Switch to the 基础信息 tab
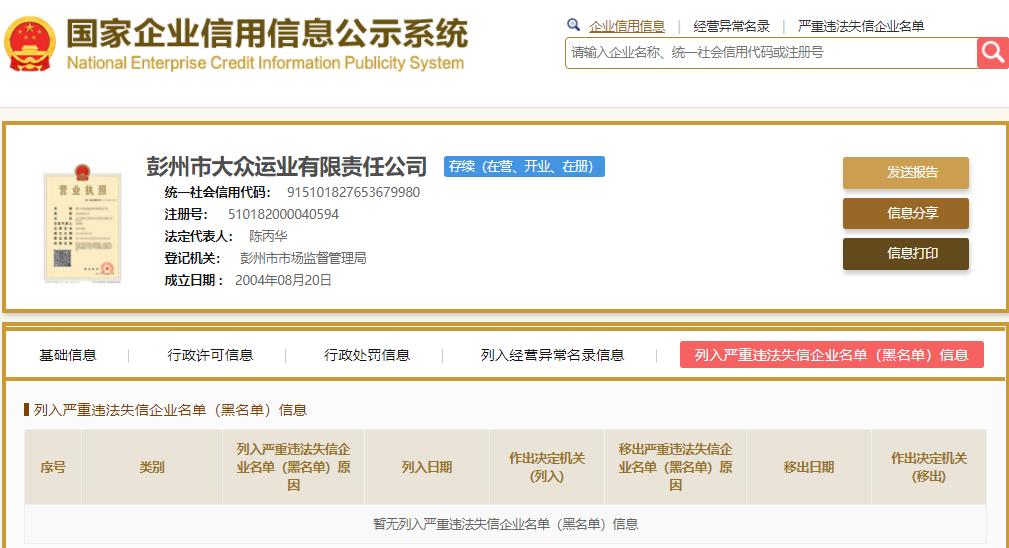The image size is (1009, 548). (68, 355)
